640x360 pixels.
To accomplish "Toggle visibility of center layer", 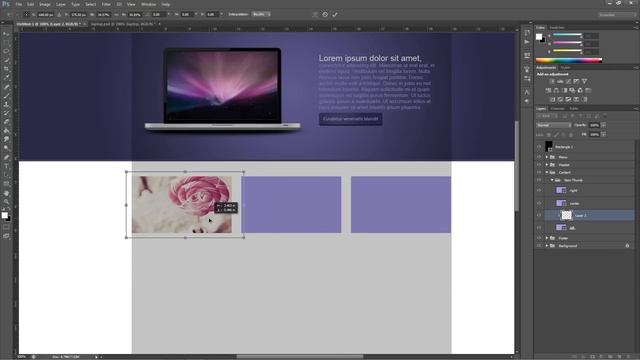I will click(x=539, y=203).
